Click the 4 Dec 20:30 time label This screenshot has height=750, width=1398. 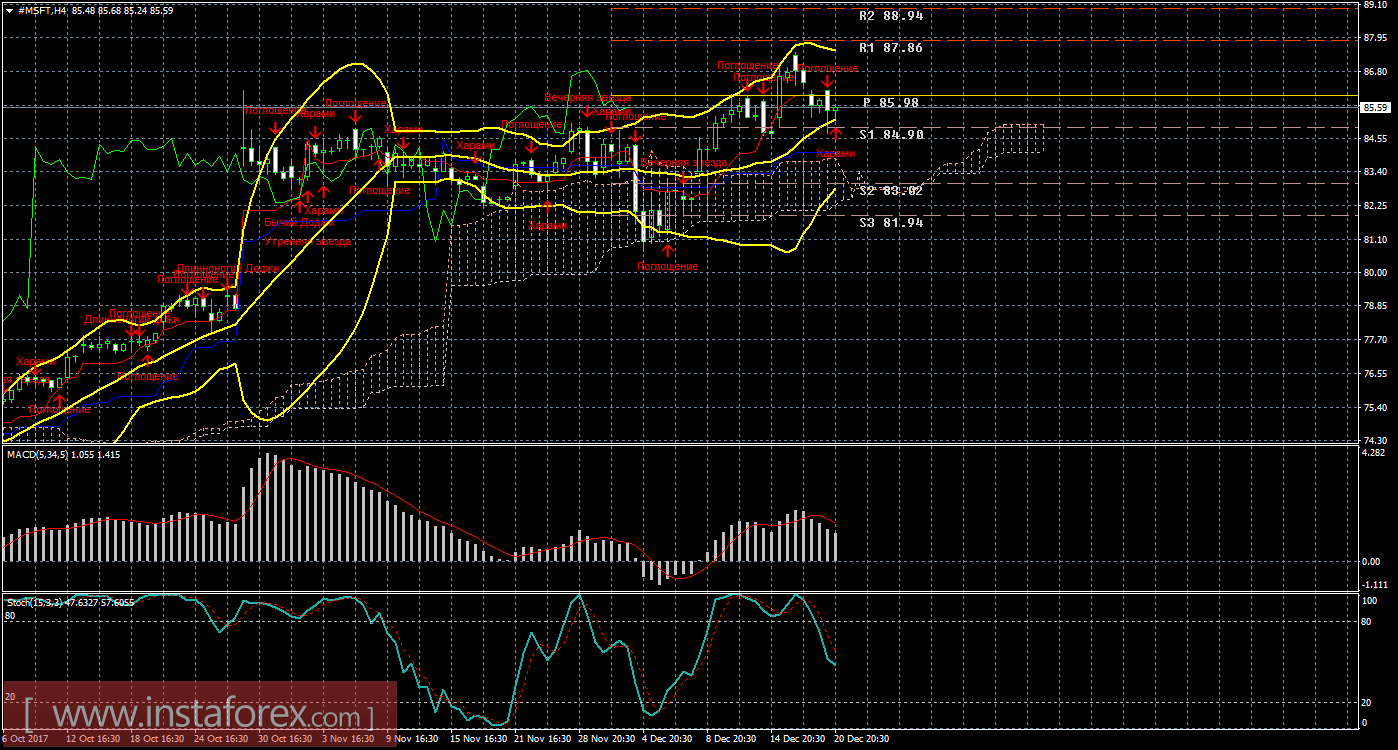(667, 740)
